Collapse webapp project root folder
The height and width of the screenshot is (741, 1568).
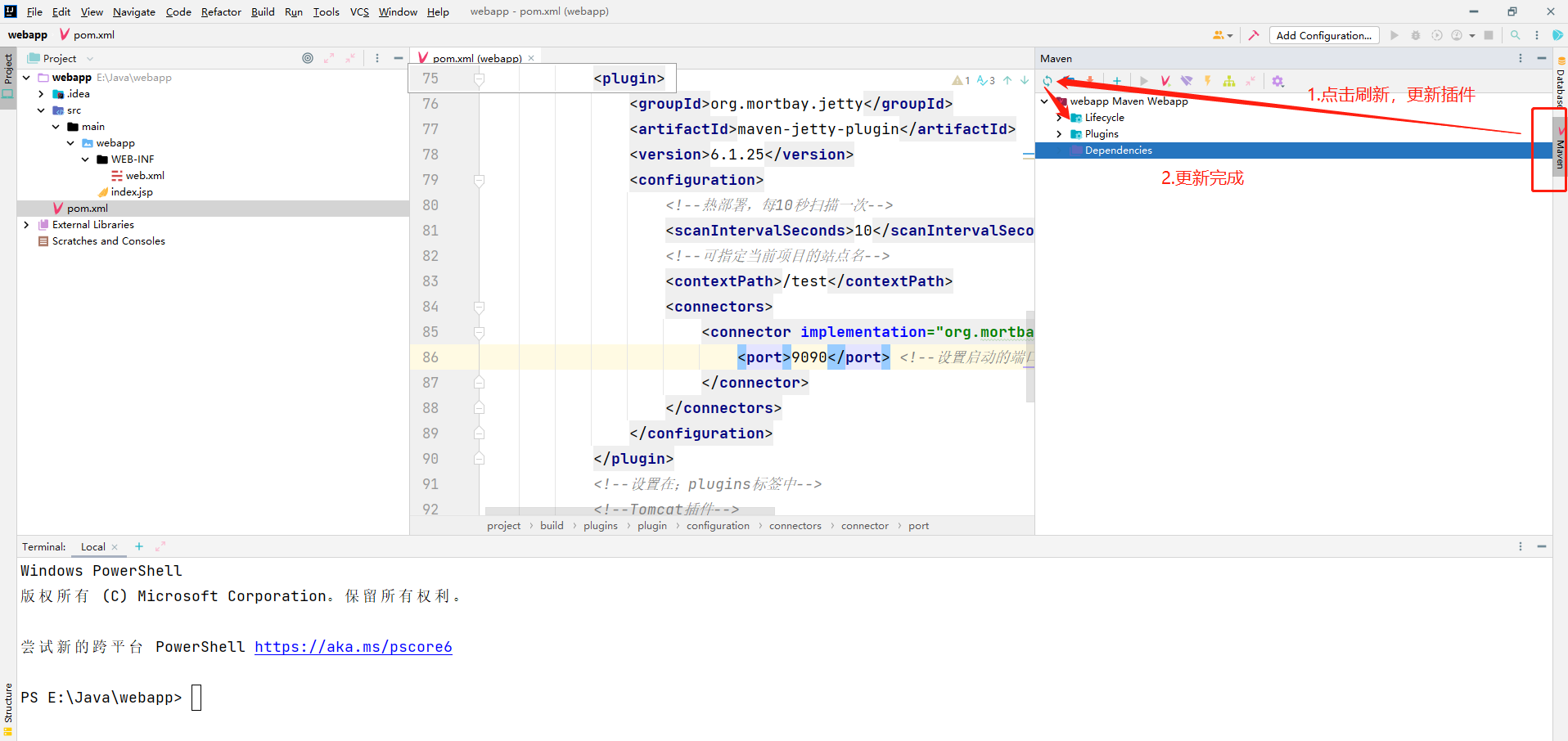pos(26,78)
